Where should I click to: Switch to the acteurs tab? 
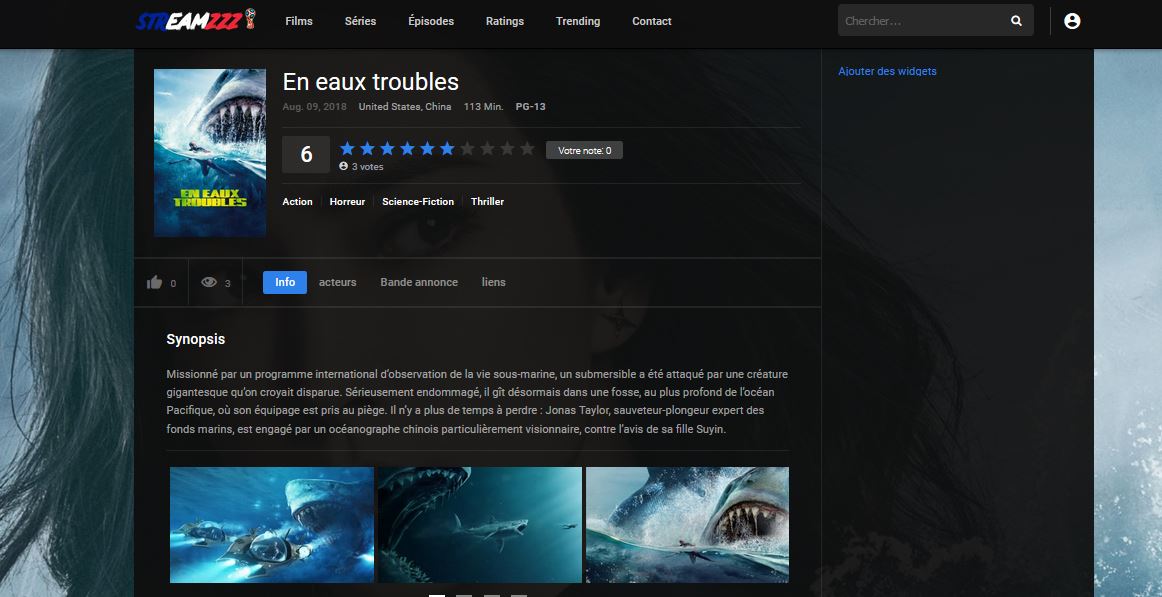[x=337, y=282]
